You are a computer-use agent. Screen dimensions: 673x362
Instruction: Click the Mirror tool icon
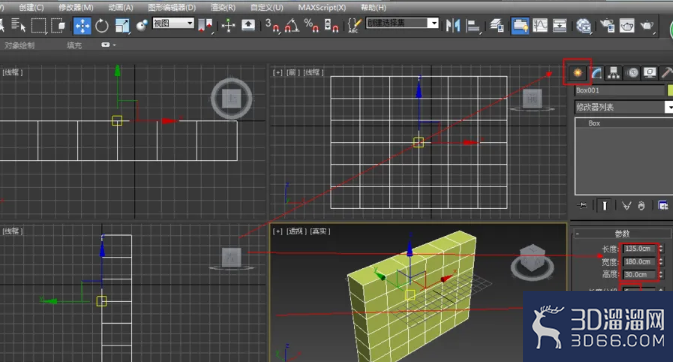click(453, 26)
